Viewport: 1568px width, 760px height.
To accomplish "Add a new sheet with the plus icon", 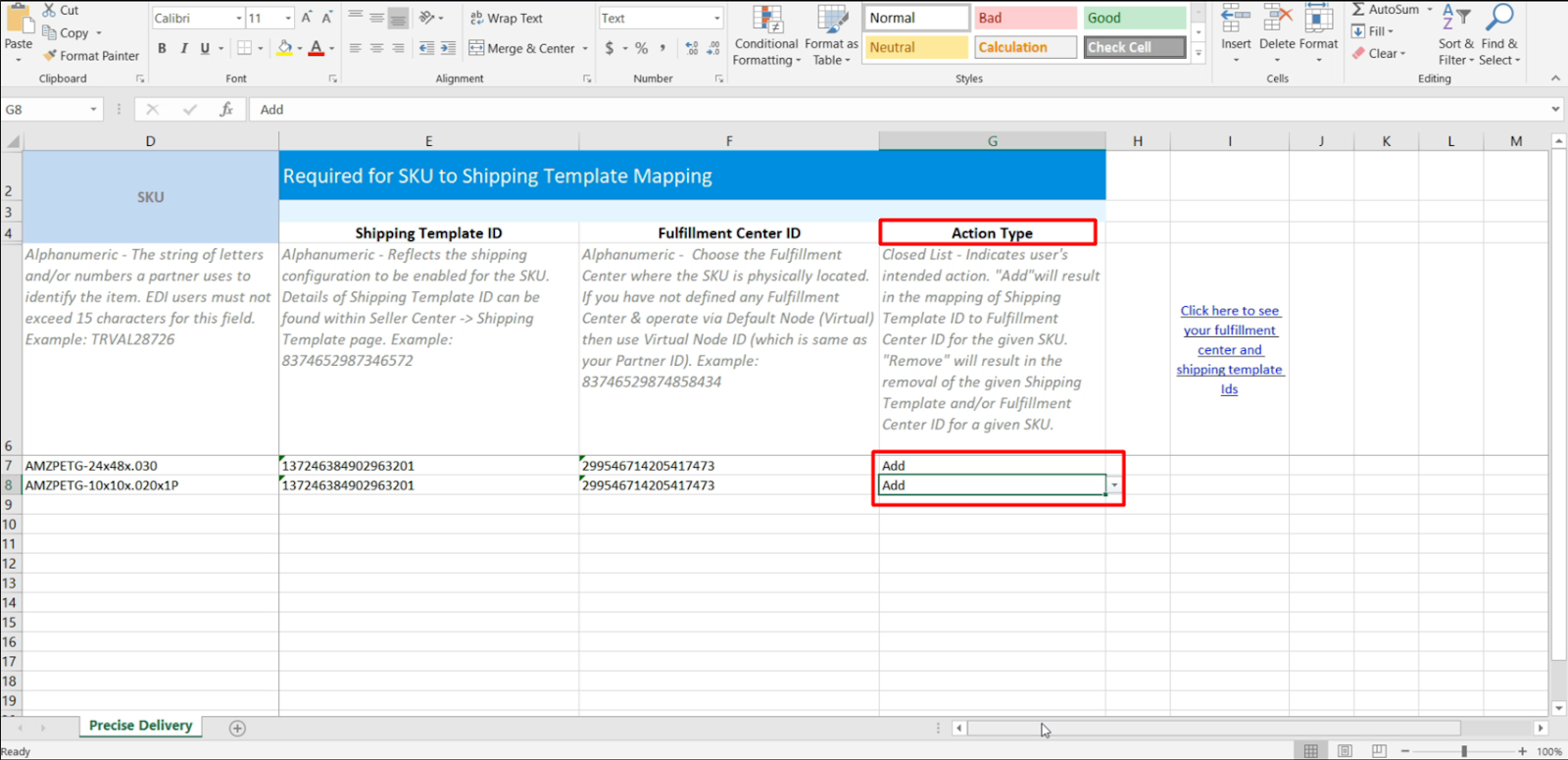I will tap(237, 728).
